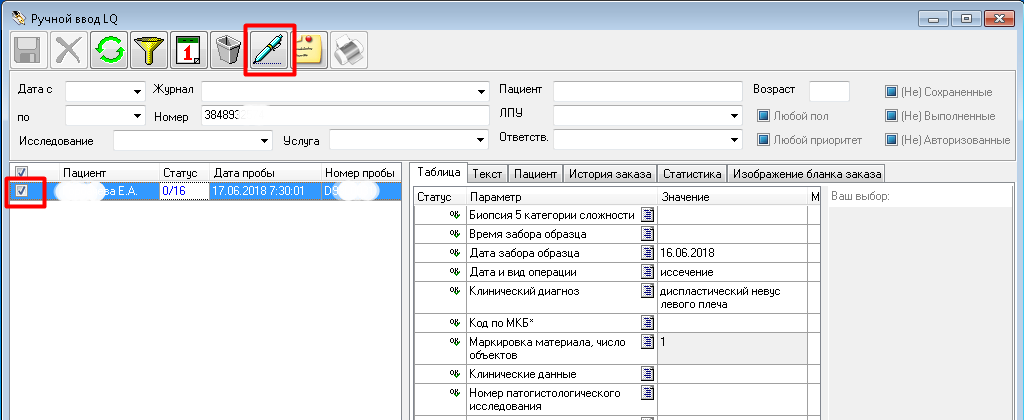Switch to the Таблица tab

click(439, 172)
